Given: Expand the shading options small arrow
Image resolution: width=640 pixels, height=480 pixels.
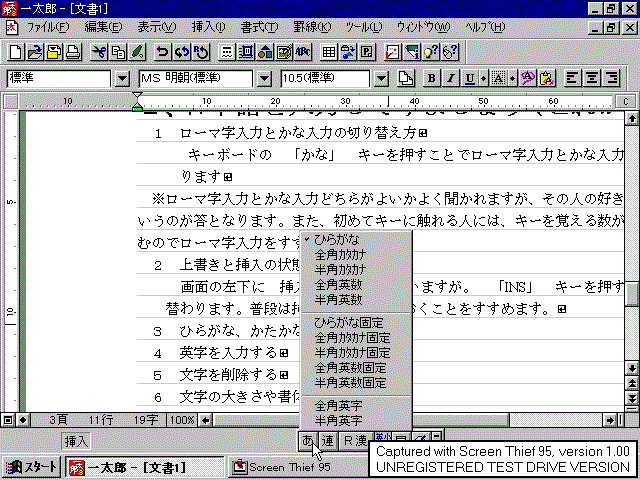Looking at the screenshot, I should pos(513,78).
